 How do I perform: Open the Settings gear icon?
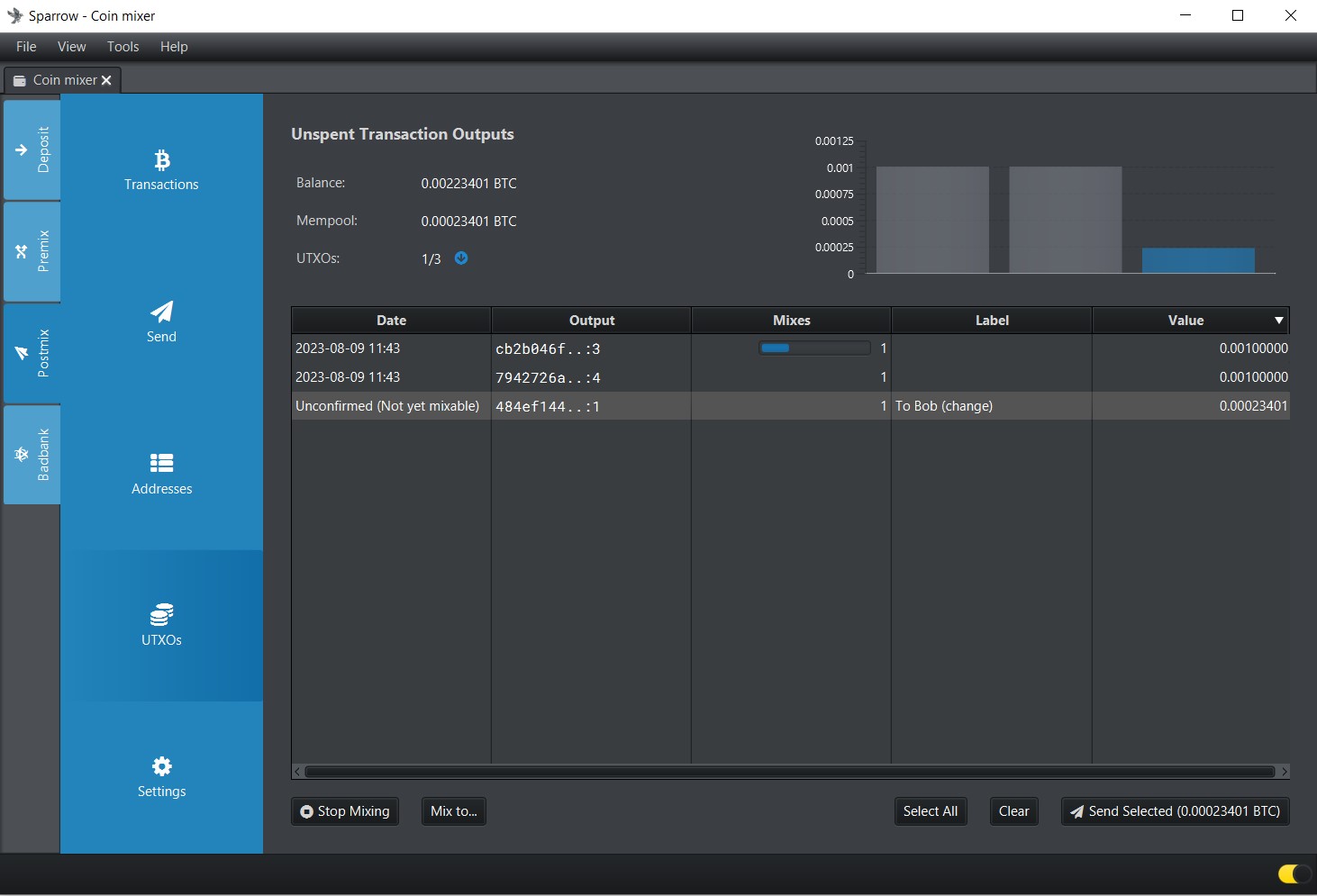point(162,766)
